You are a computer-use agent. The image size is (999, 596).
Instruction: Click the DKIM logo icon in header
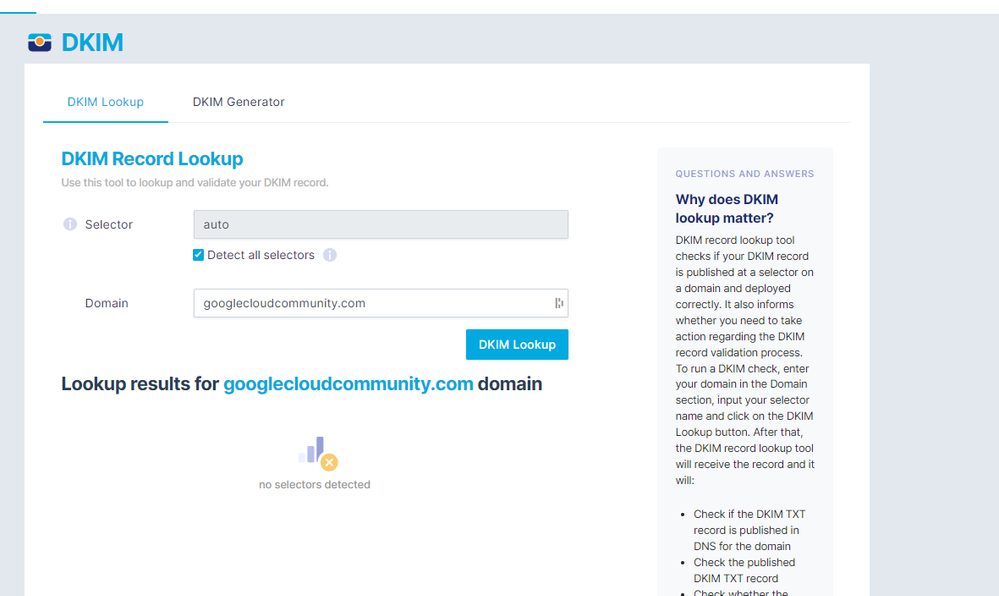[40, 42]
